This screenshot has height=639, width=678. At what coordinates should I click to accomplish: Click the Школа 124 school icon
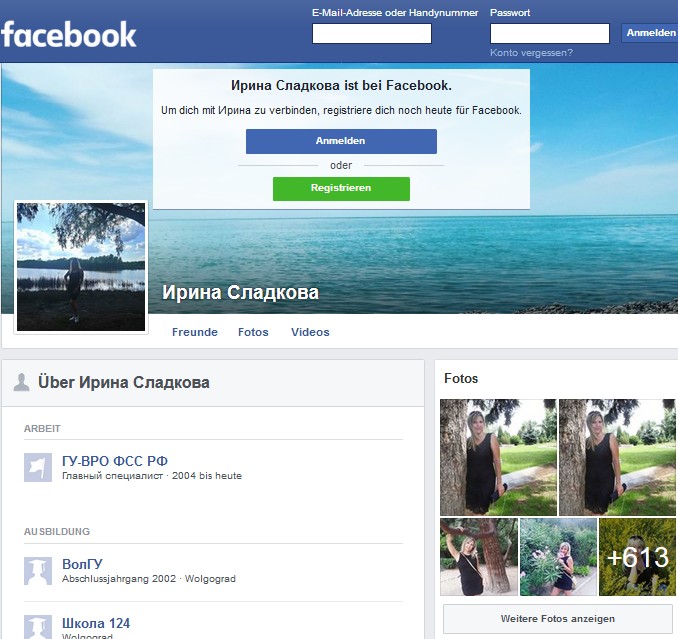[38, 627]
